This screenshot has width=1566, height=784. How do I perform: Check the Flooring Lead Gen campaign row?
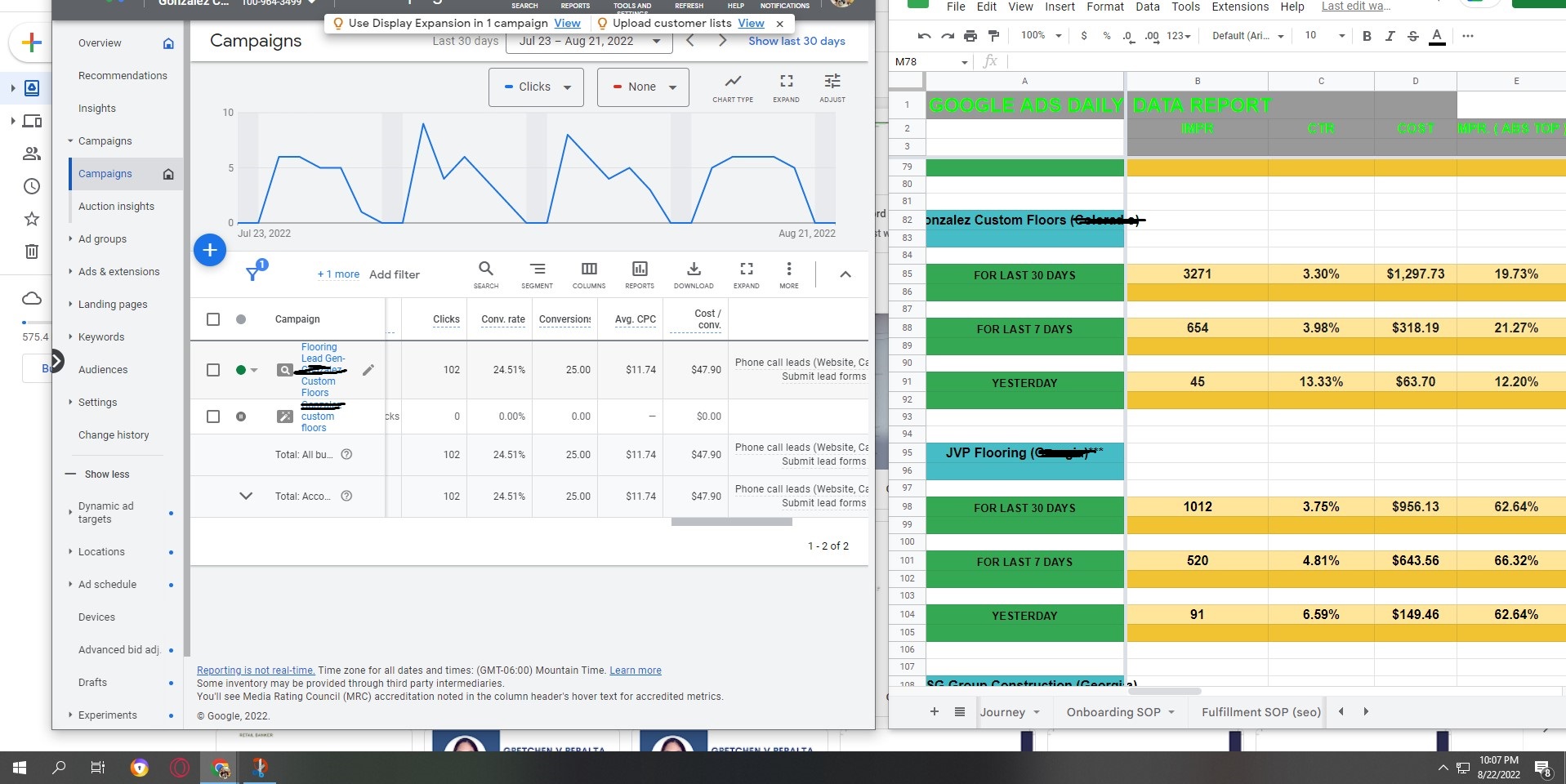point(213,370)
